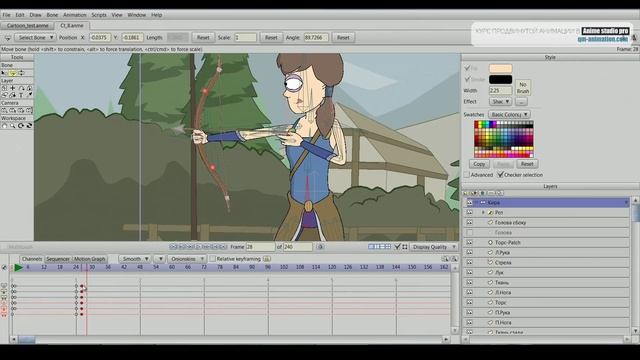Enable the Advanced checkbox

click(x=467, y=175)
